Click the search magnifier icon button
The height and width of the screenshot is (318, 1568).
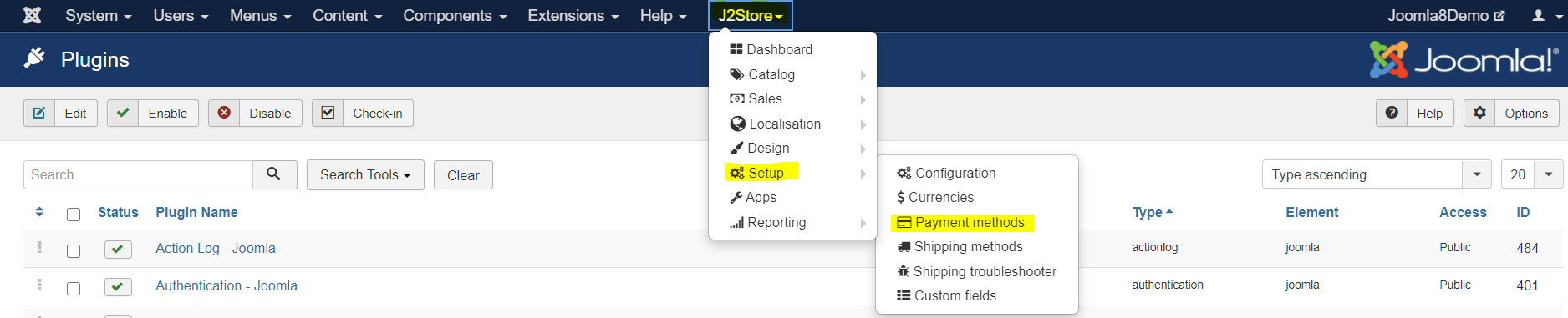click(x=274, y=174)
